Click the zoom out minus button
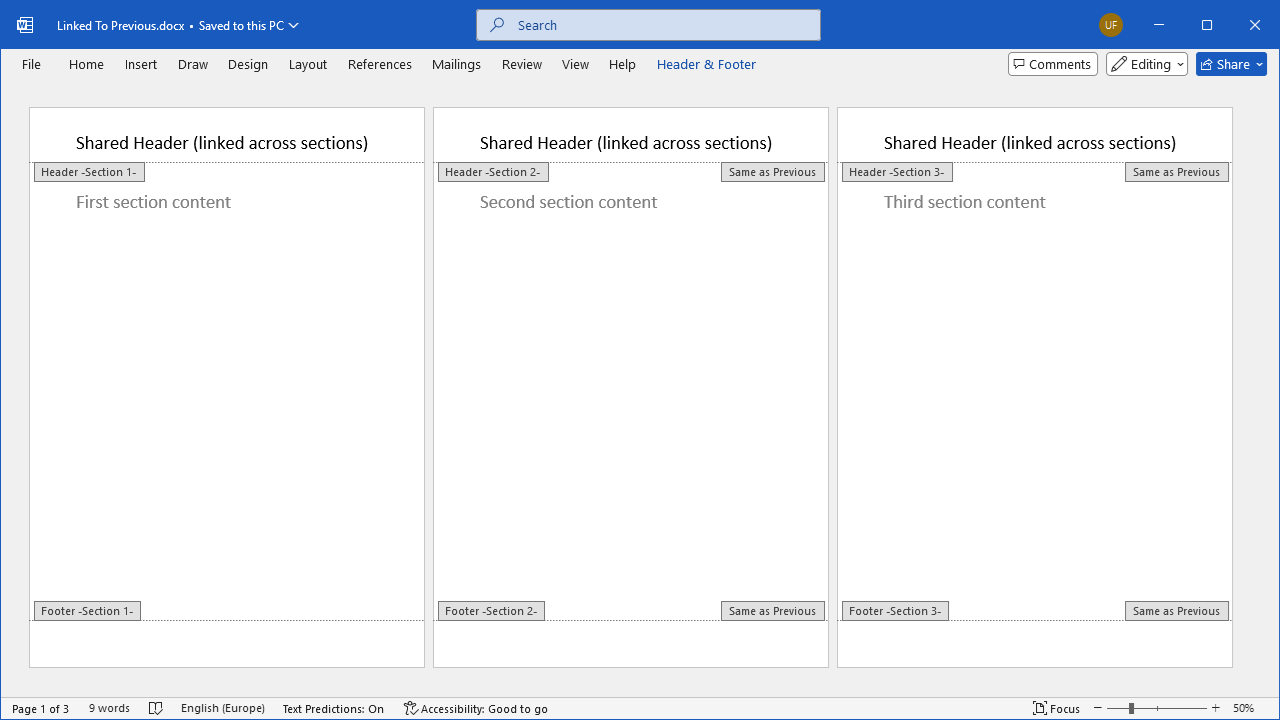Screen dimensions: 1280x720 pos(1097,708)
